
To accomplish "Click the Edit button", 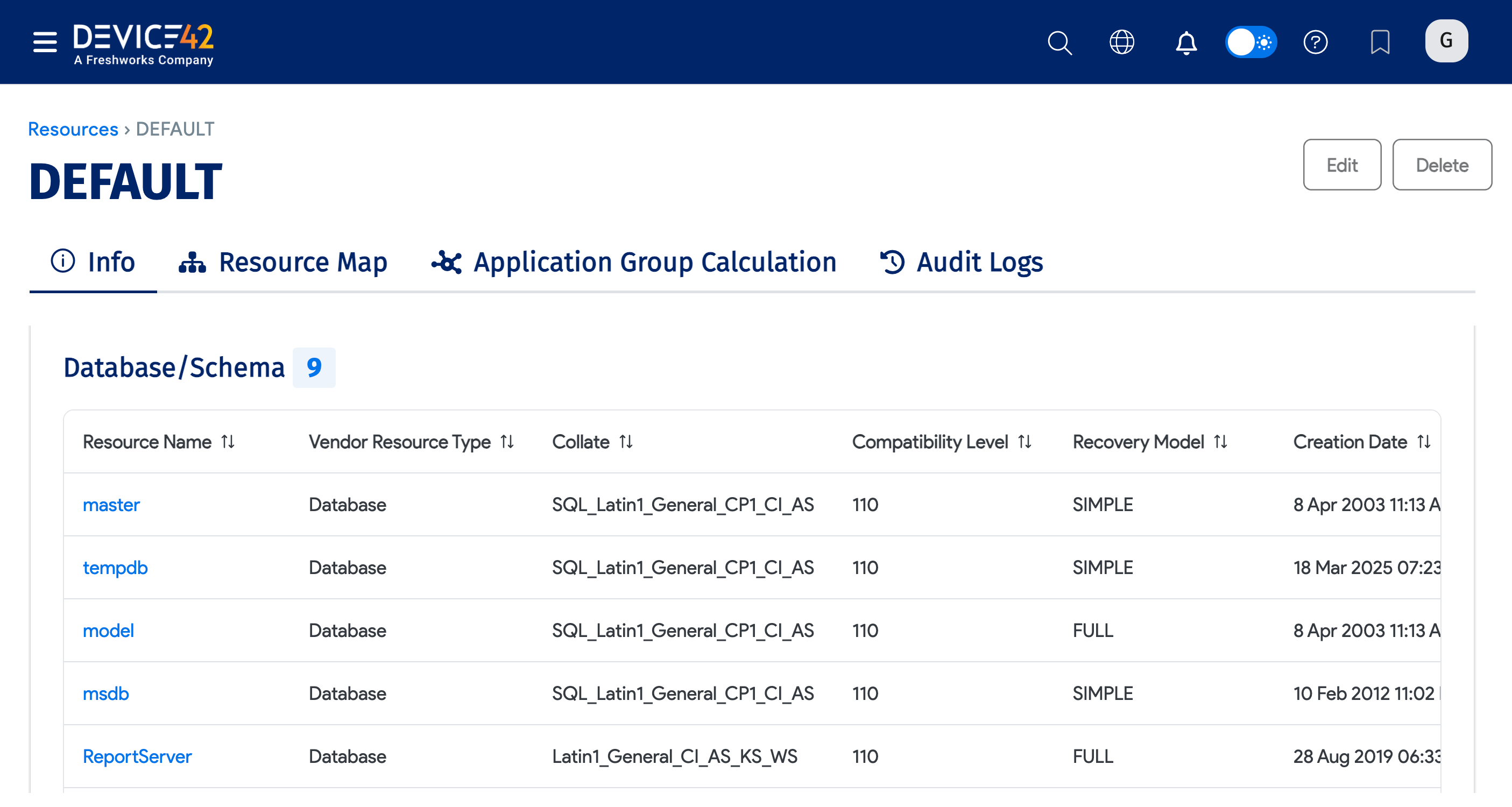I will pos(1342,165).
